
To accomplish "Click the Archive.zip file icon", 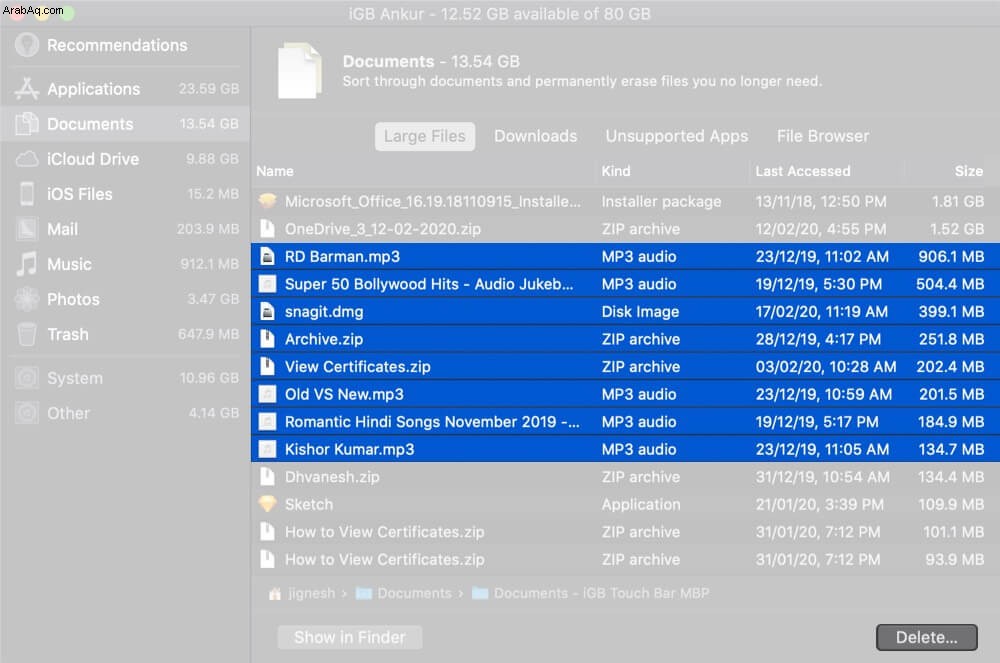I will tap(267, 339).
